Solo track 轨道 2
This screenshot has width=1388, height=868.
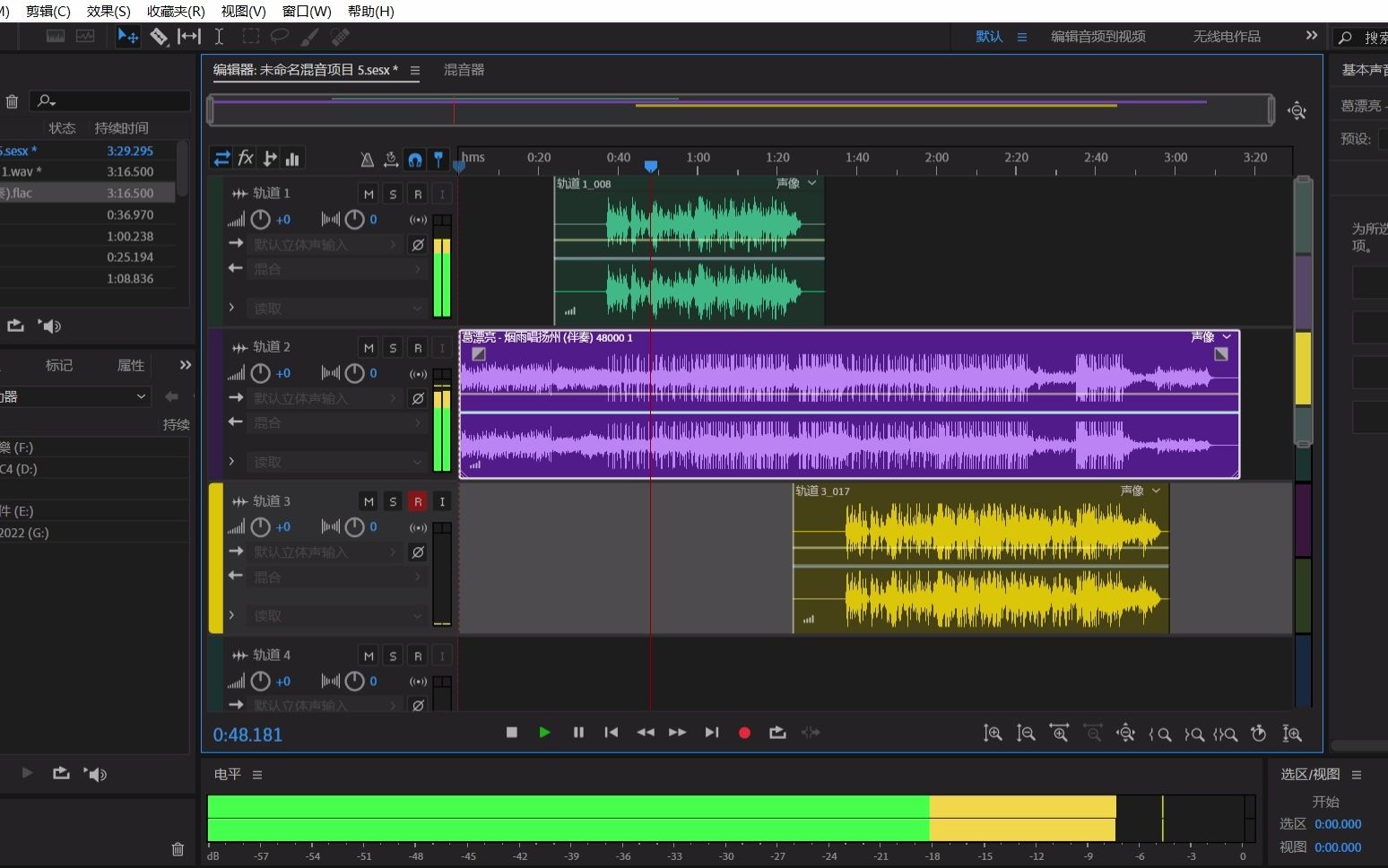pyautogui.click(x=393, y=348)
